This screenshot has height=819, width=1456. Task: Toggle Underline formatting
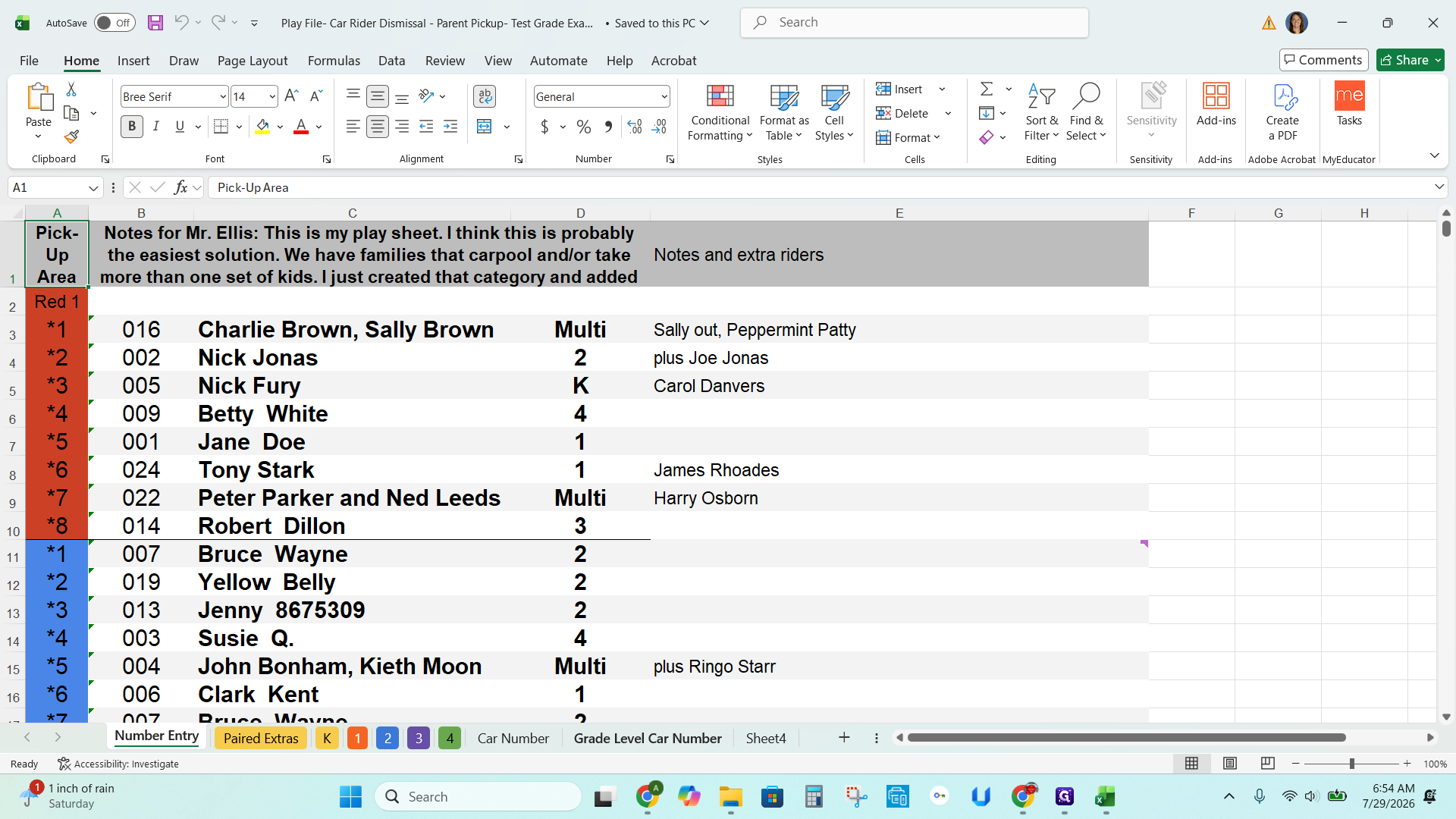coord(180,127)
